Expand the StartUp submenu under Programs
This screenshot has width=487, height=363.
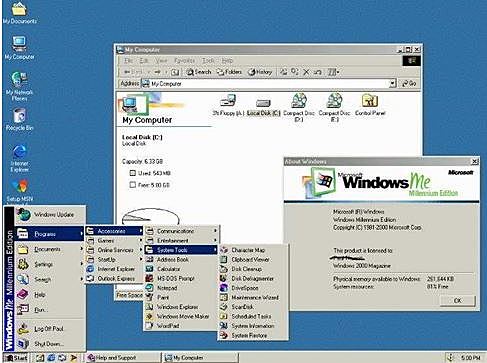coord(114,259)
